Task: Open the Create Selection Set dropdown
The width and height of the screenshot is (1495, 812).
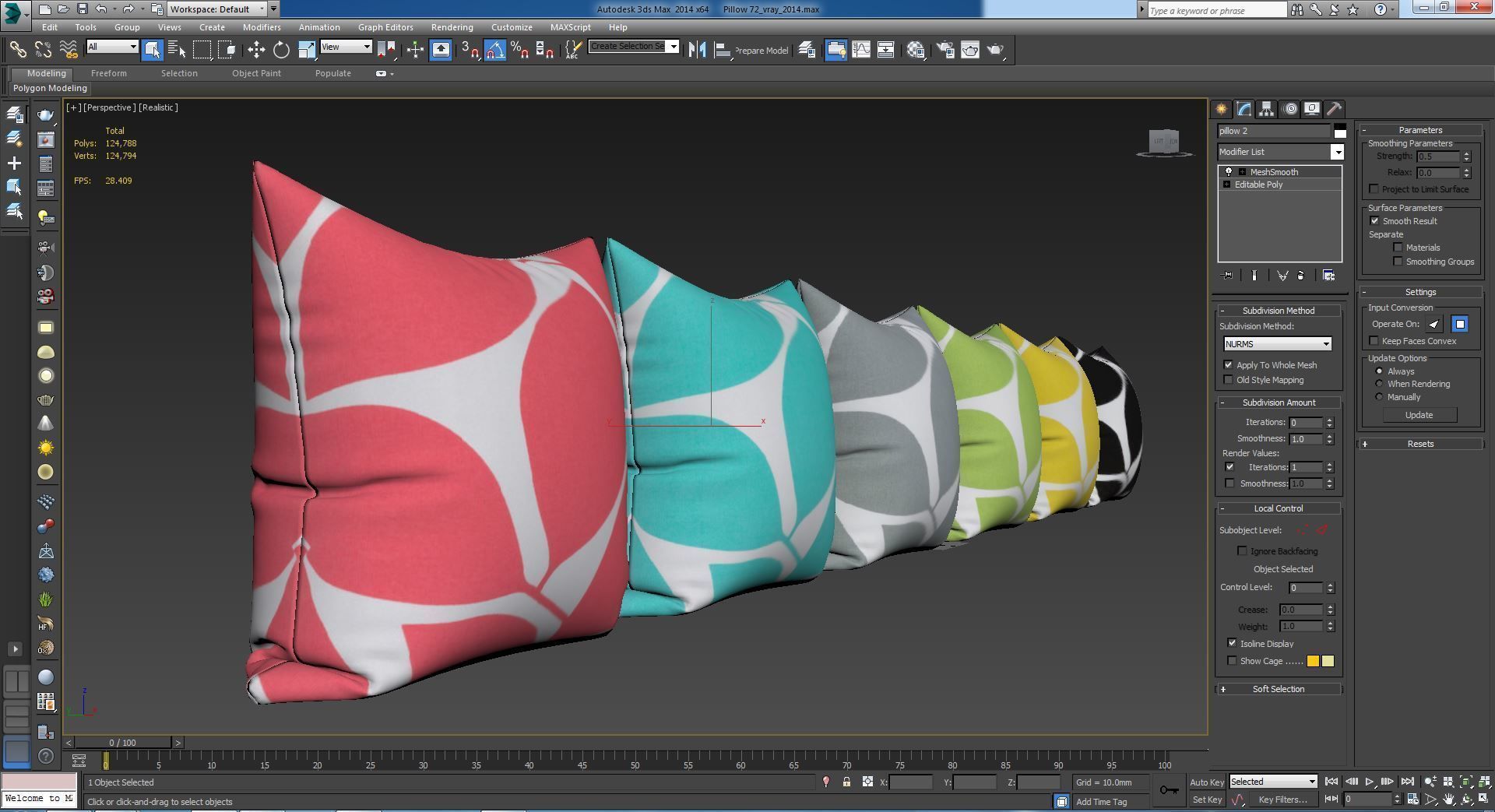Action: [x=634, y=47]
